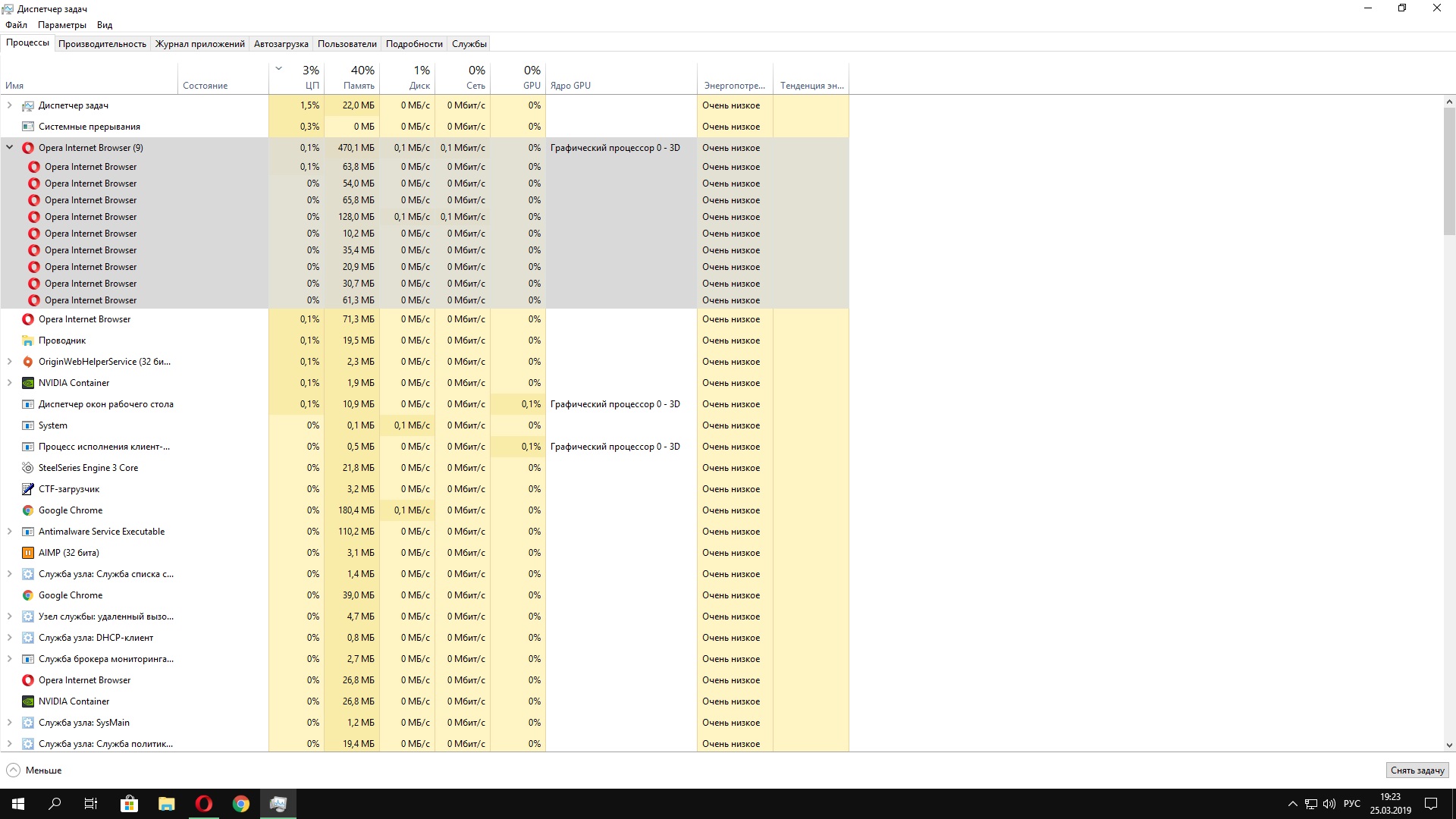This screenshot has width=1456, height=819.
Task: Click the Диспетчер окон рабочего стола icon
Action: tap(28, 404)
